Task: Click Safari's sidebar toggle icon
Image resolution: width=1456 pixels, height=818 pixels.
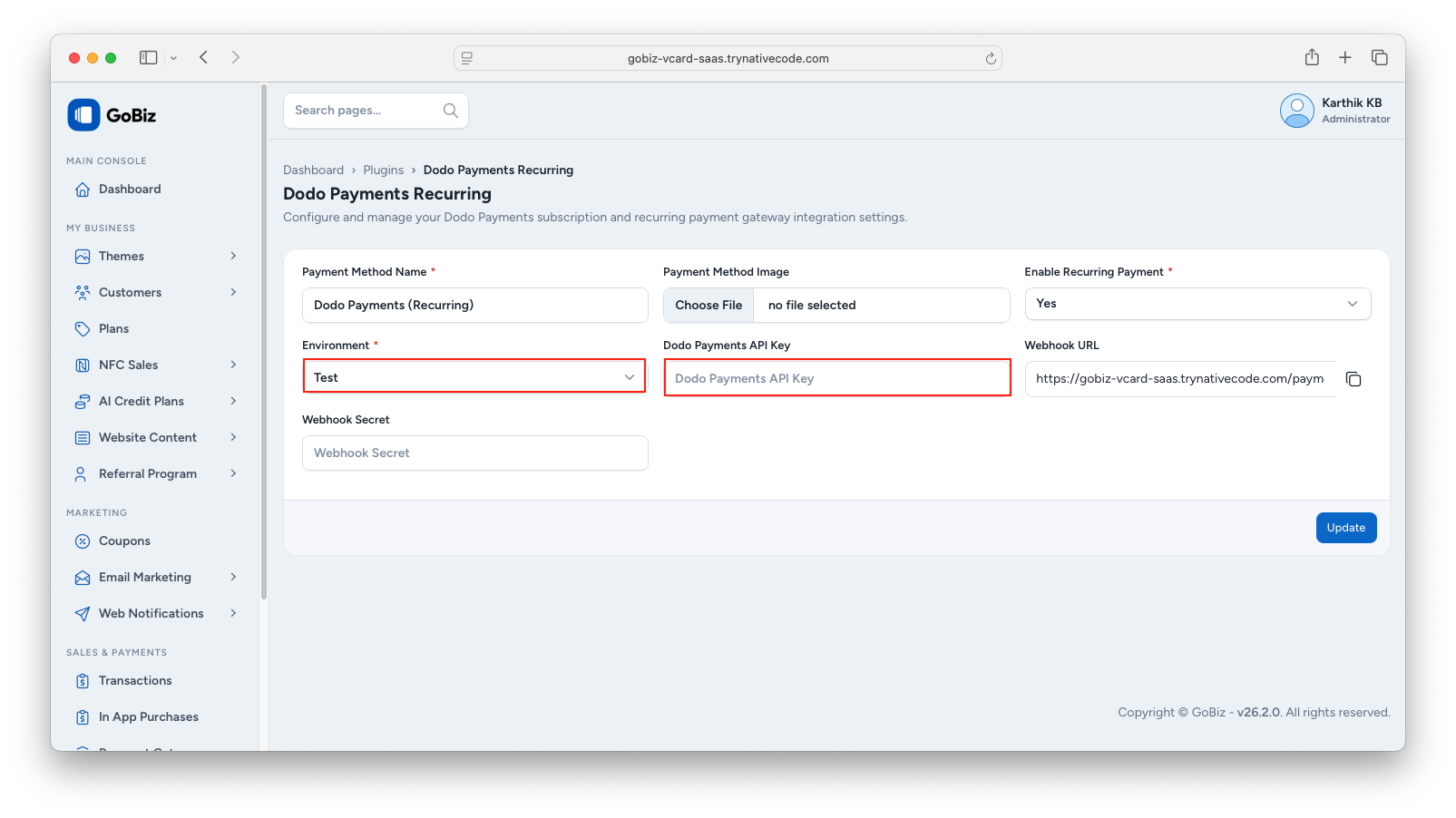Action: (148, 57)
